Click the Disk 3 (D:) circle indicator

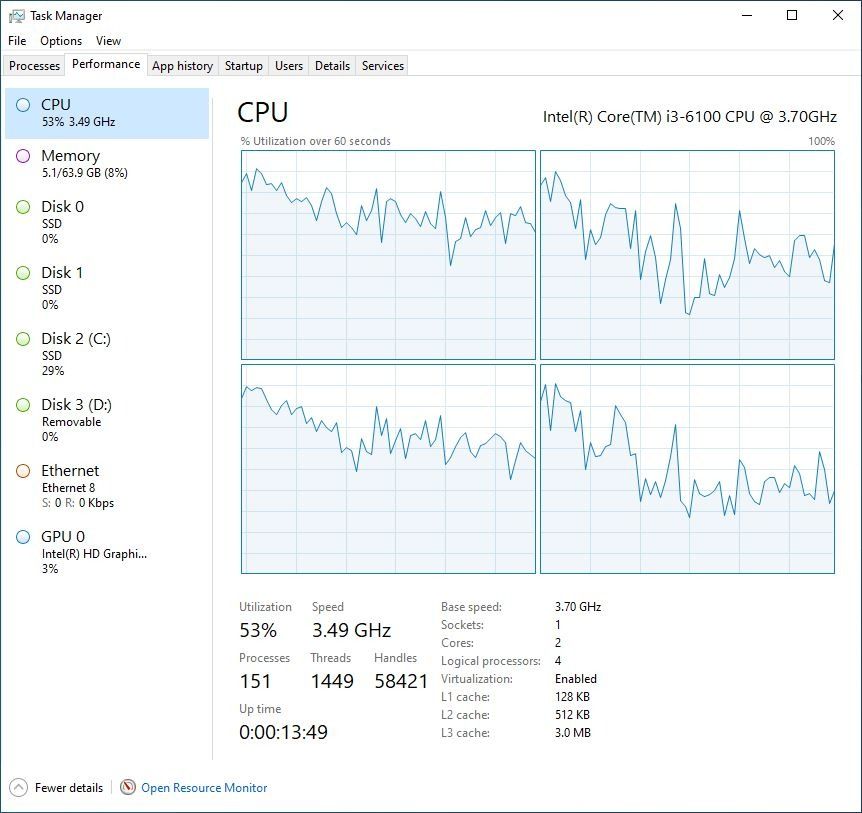tap(23, 405)
